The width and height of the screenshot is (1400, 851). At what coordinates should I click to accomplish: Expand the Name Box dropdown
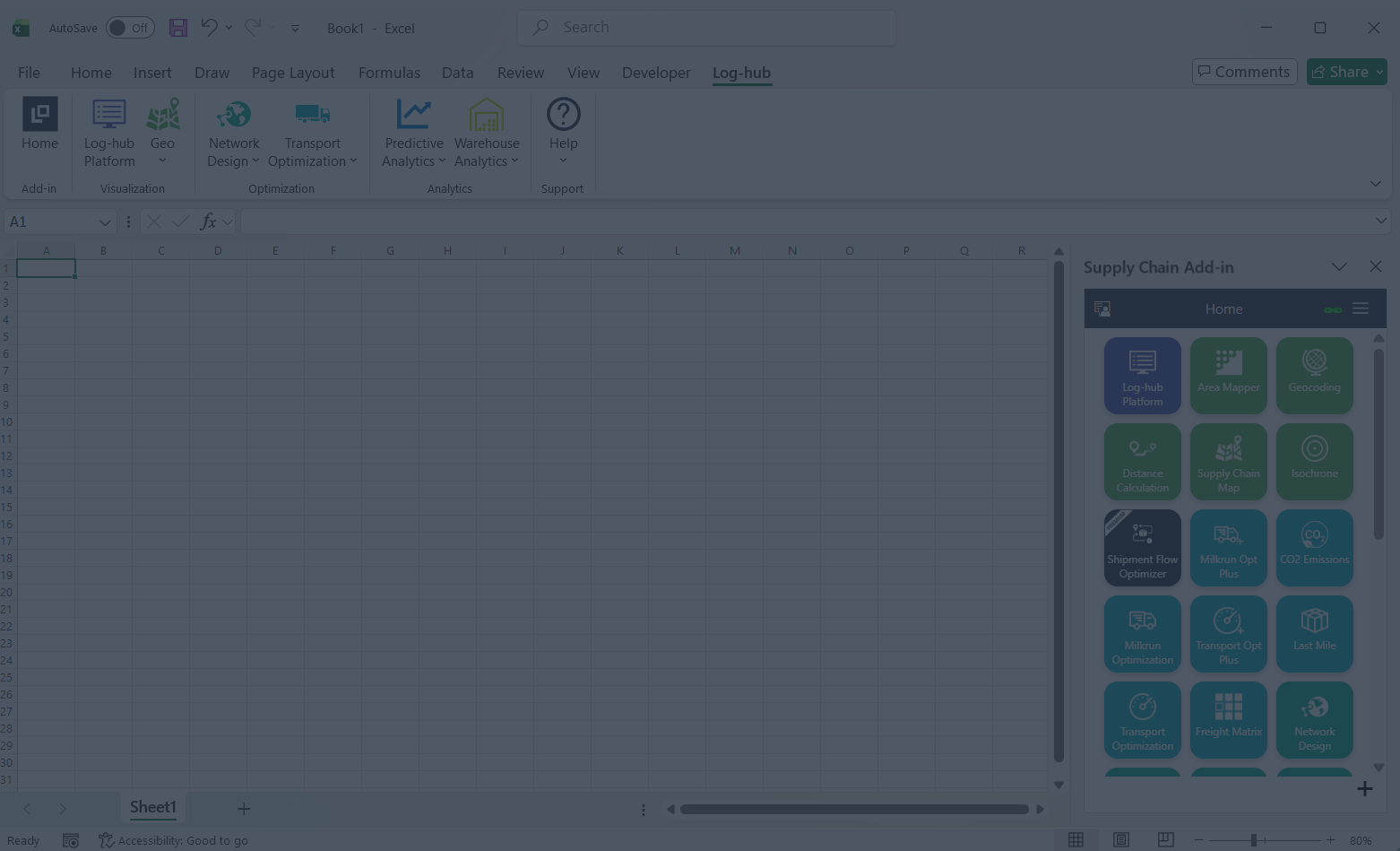tap(105, 222)
